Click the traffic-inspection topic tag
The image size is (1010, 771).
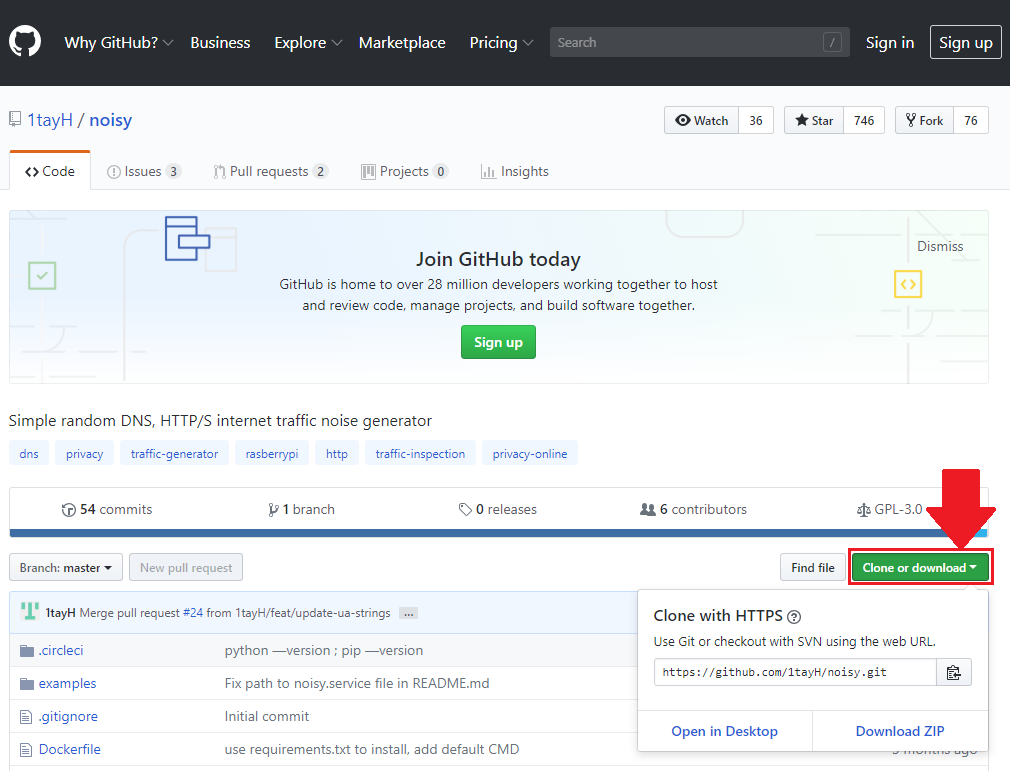[x=420, y=453]
